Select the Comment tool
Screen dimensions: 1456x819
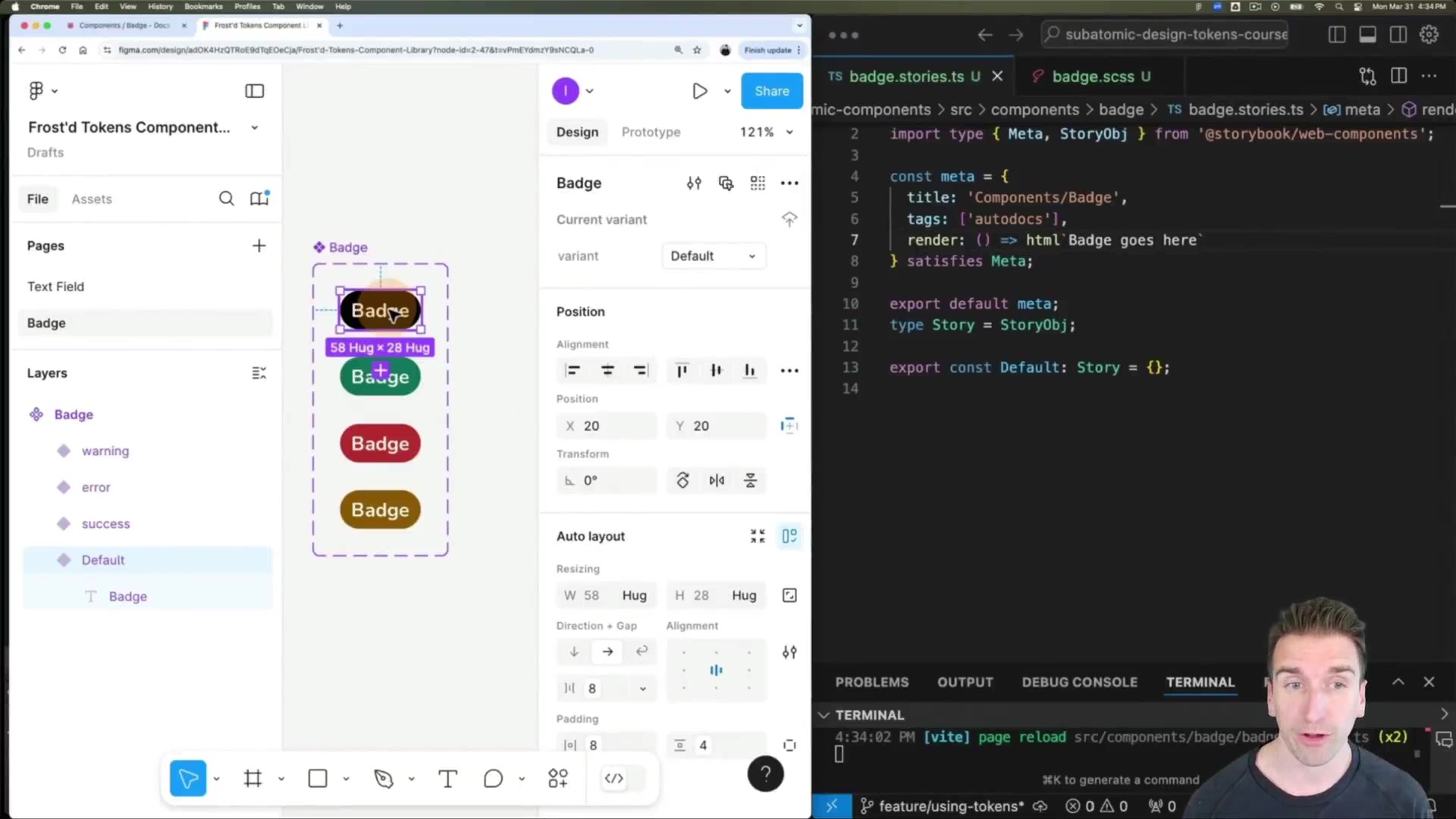(494, 778)
